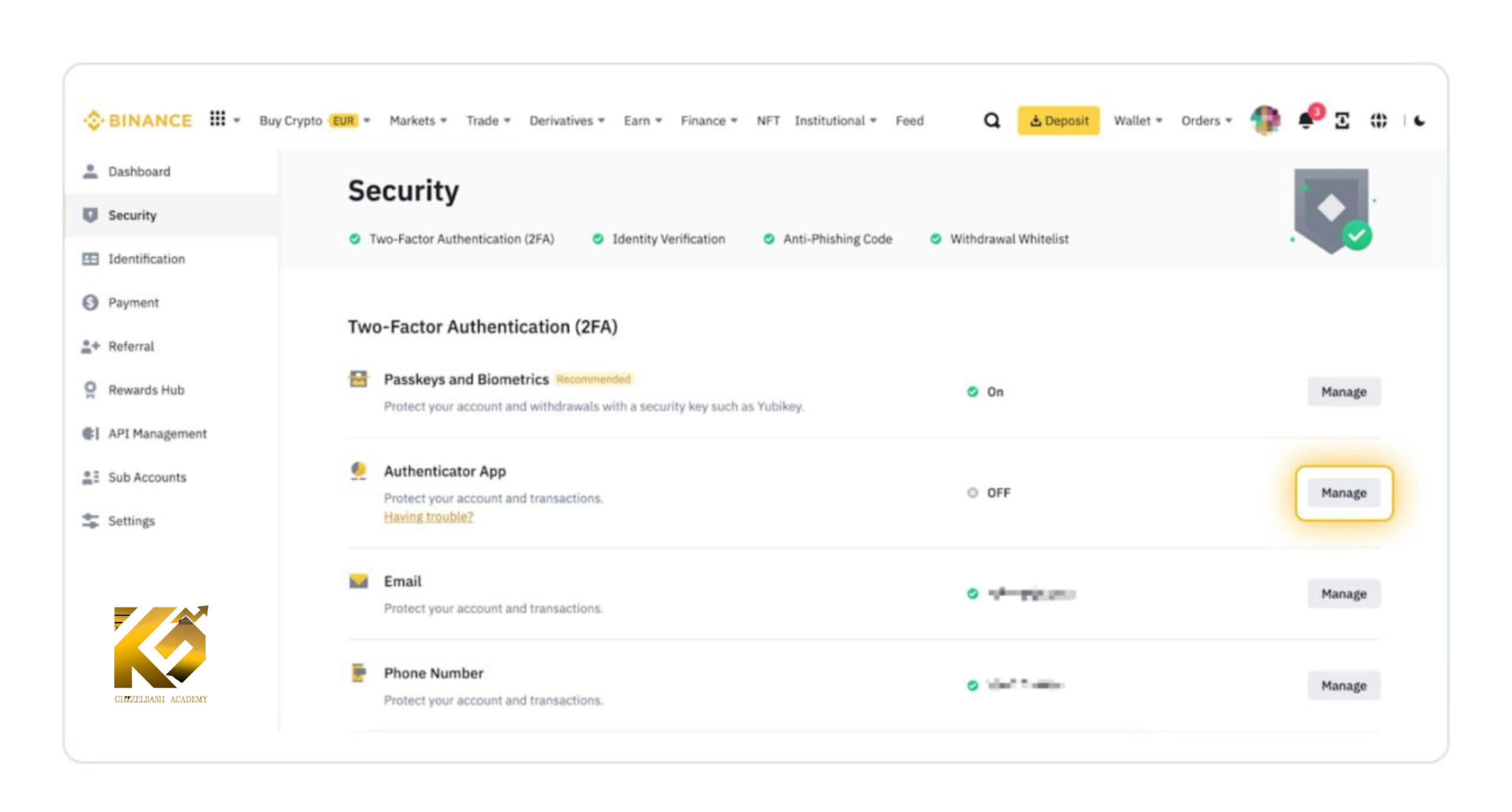Click the Email verified green checkmark

pyautogui.click(x=972, y=594)
